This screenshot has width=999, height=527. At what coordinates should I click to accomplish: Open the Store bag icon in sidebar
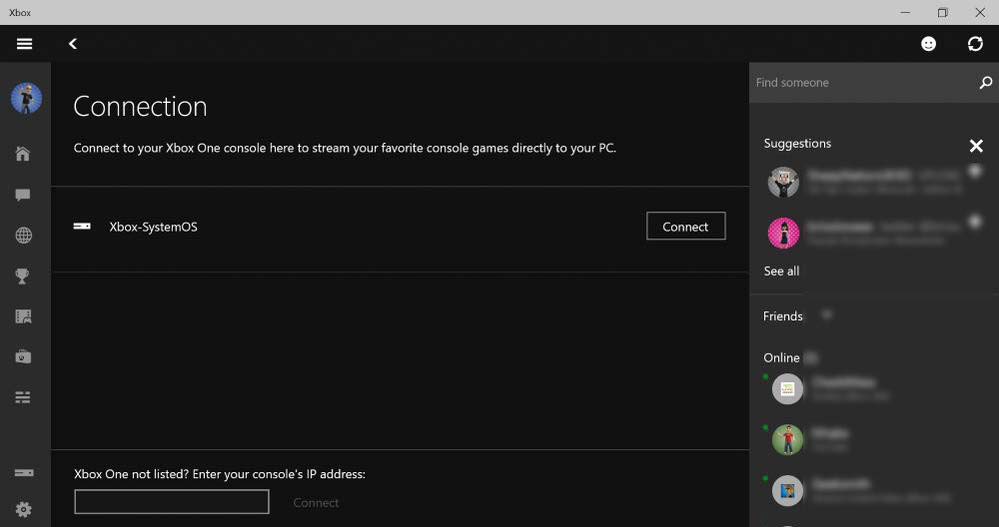(23, 357)
